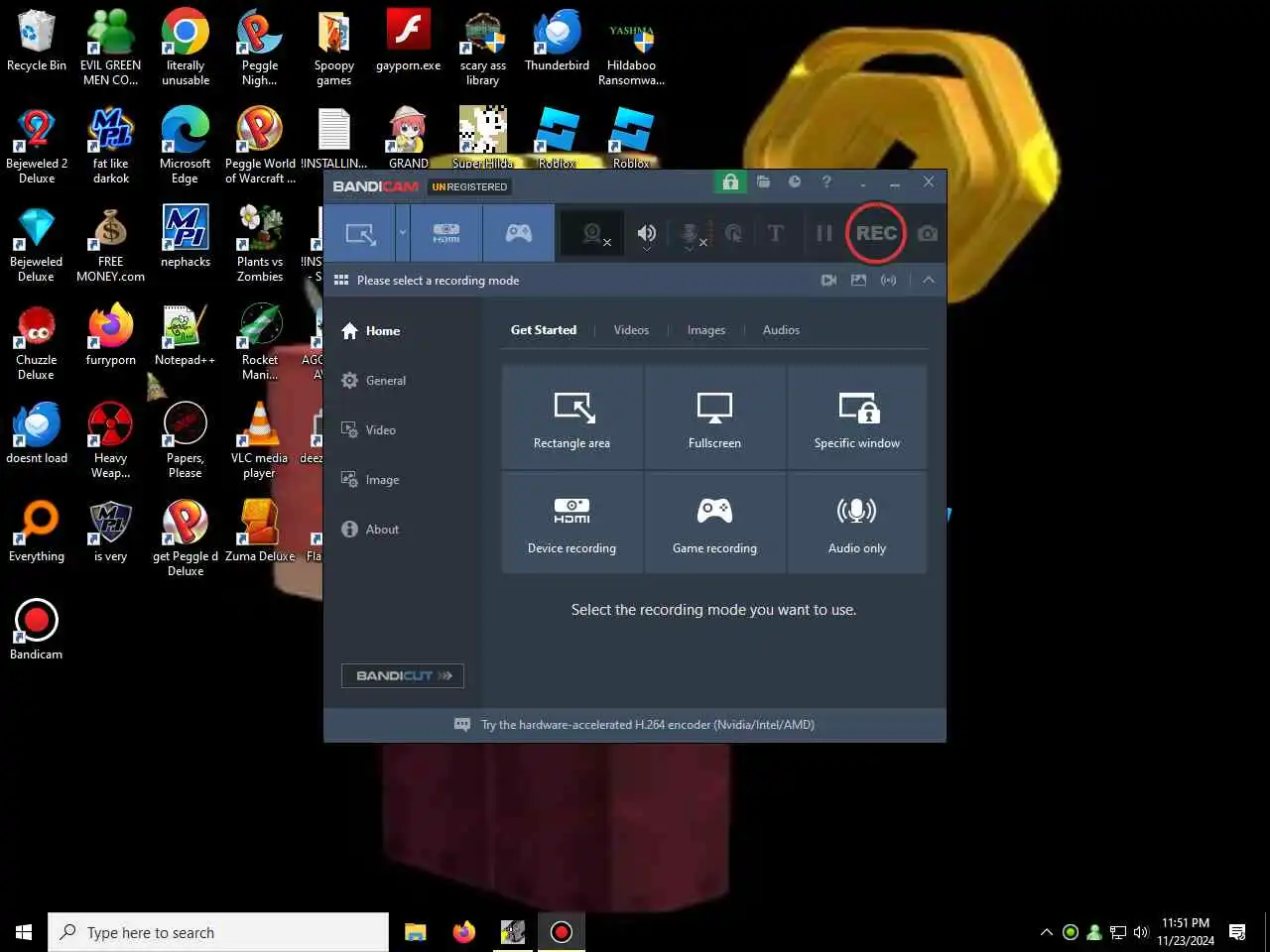
Task: Open scheduled recording clock icon
Action: point(795,182)
